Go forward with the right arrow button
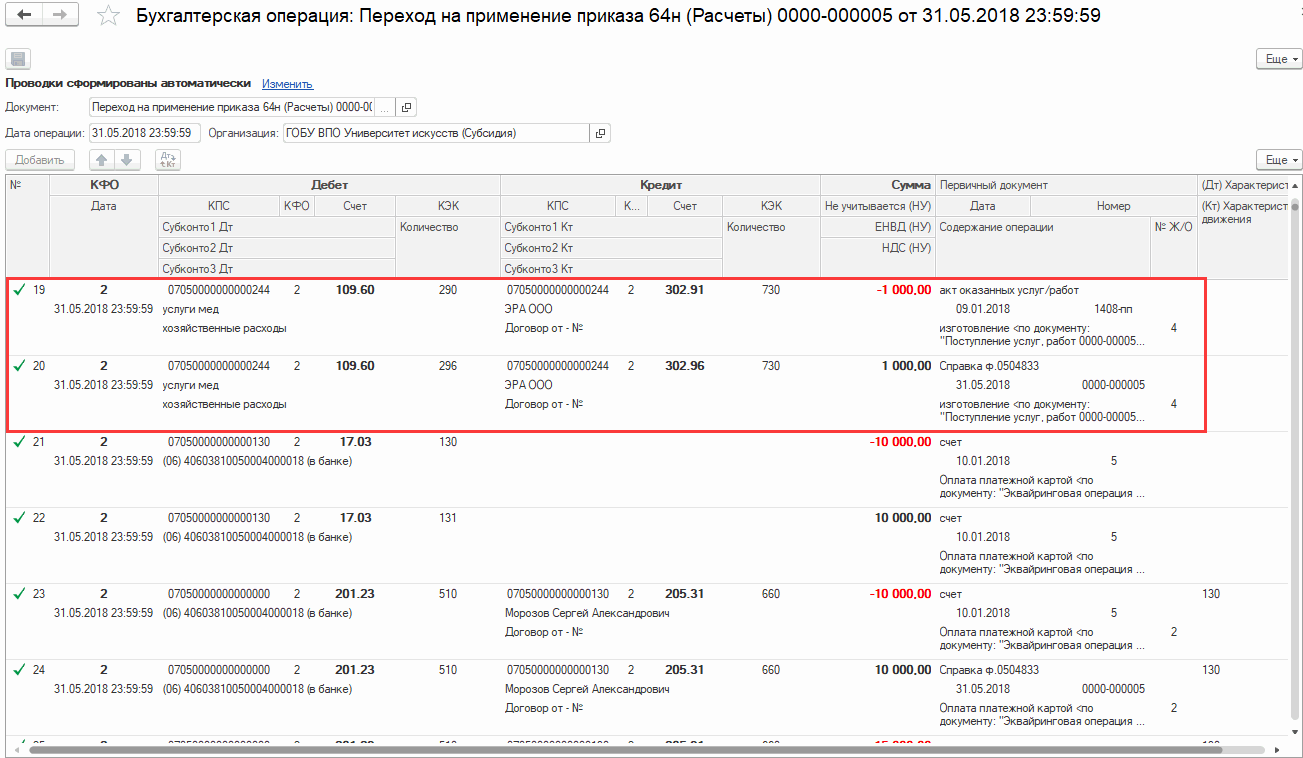The width and height of the screenshot is (1303, 758). [60, 15]
